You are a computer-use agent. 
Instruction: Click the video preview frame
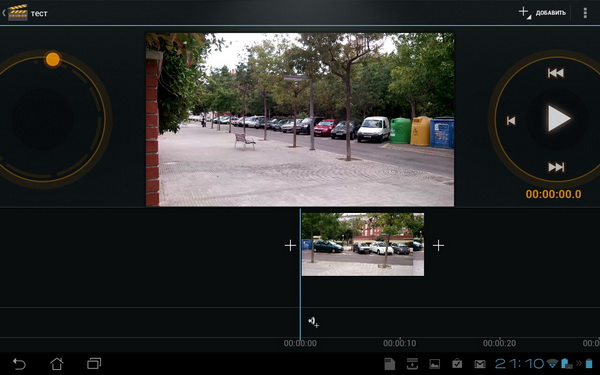(x=300, y=119)
